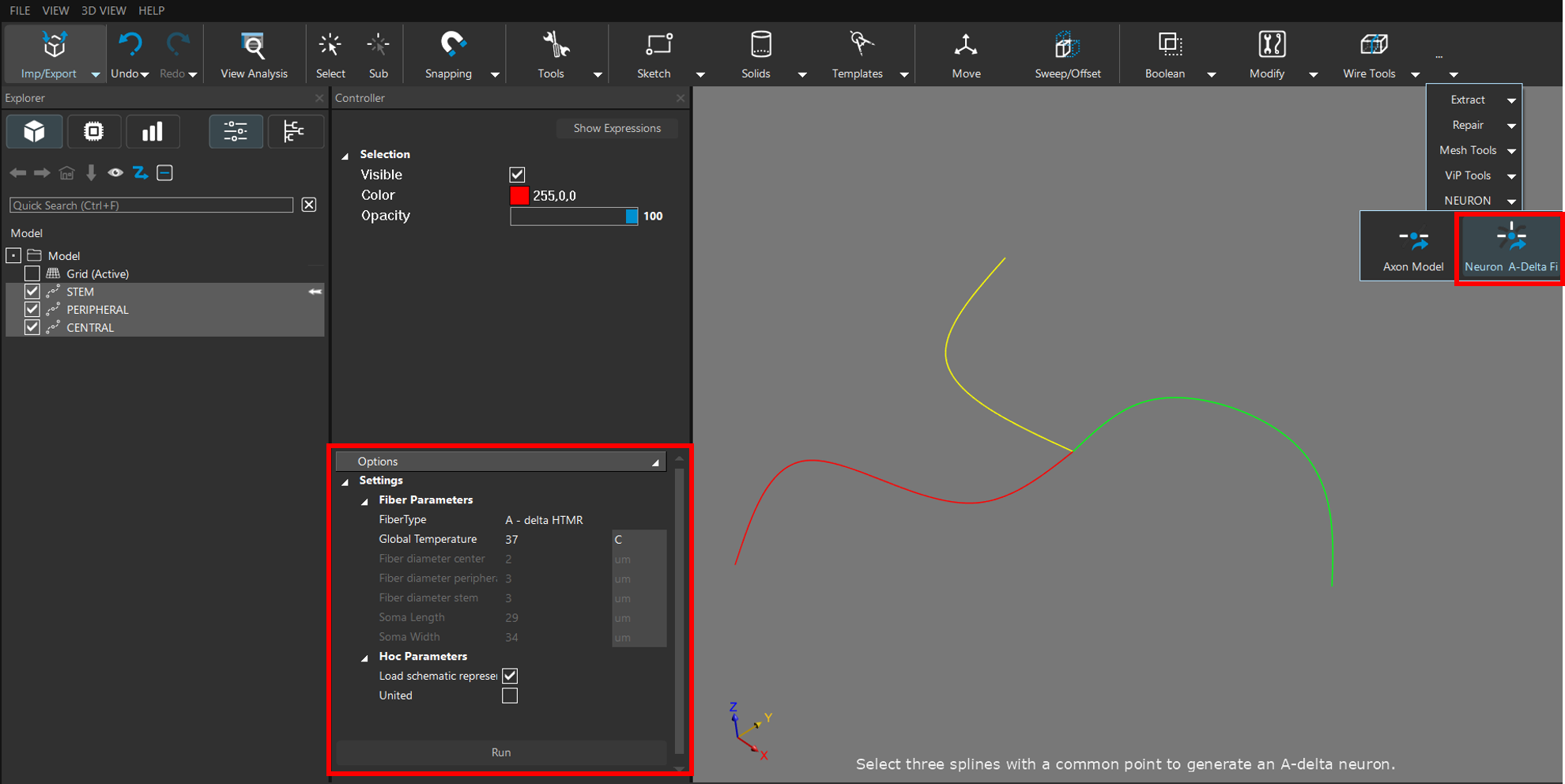The image size is (1565, 784).
Task: Open the FILE menu
Action: point(20,10)
